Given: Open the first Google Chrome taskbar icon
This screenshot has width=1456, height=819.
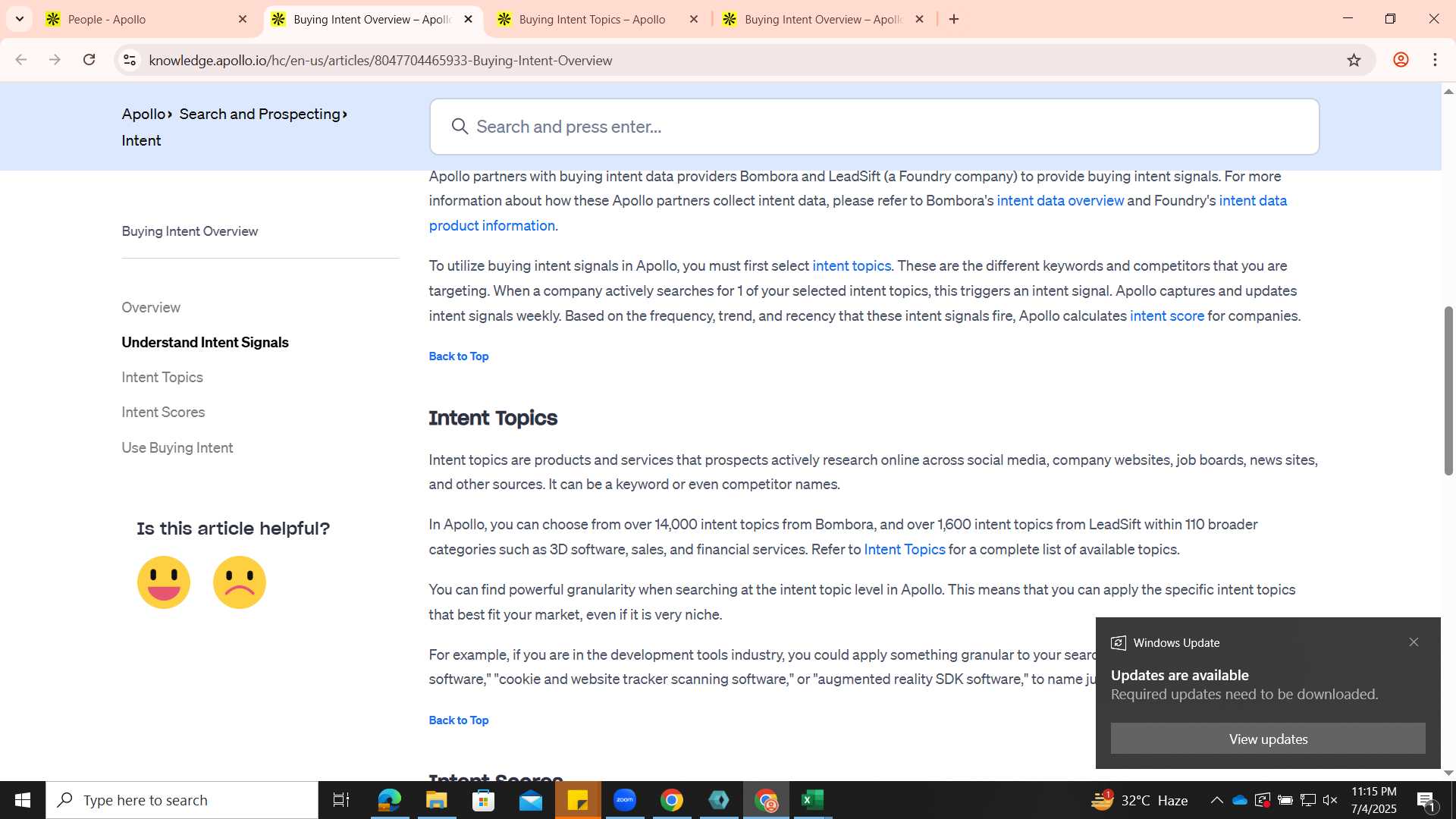Looking at the screenshot, I should point(672,800).
